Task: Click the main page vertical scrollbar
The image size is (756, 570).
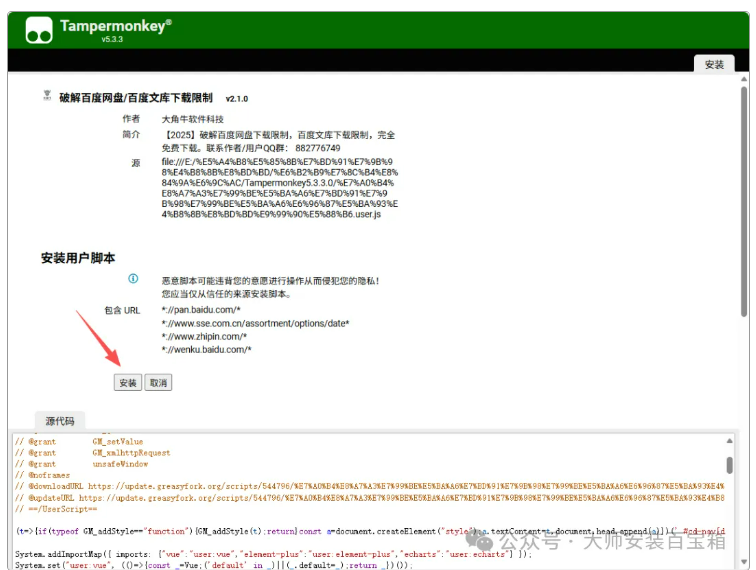Action: [743, 200]
